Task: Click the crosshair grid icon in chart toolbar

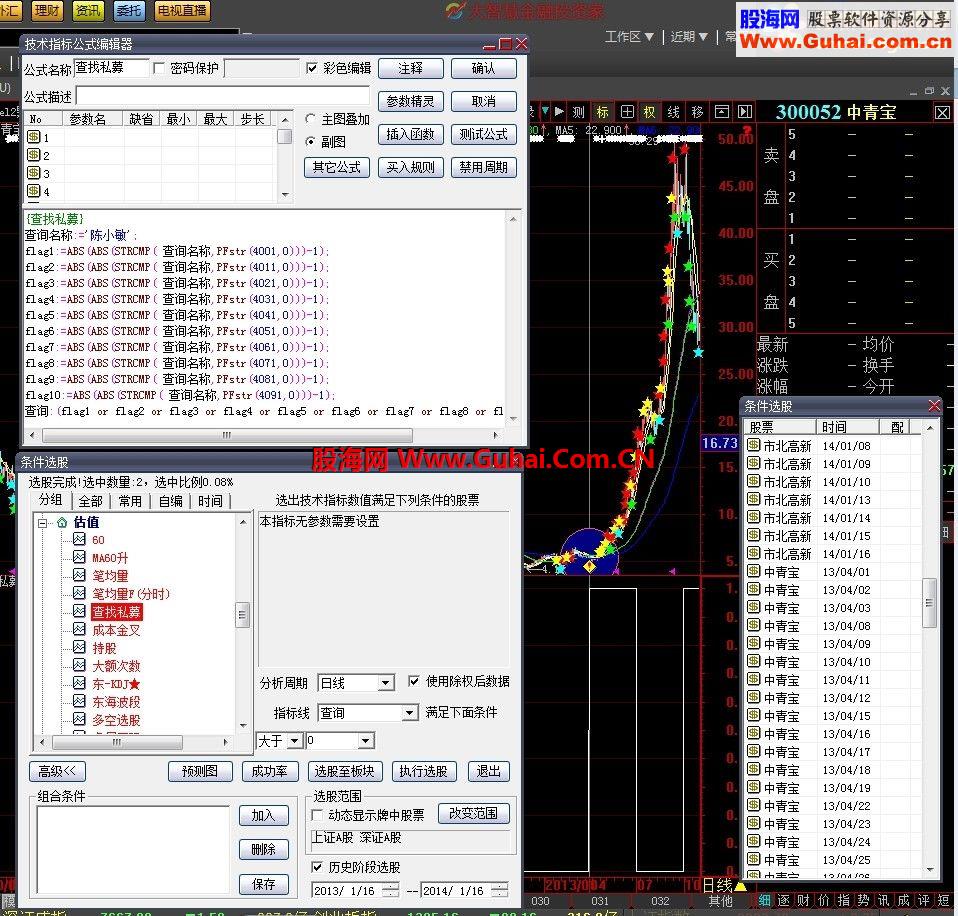Action: 627,112
